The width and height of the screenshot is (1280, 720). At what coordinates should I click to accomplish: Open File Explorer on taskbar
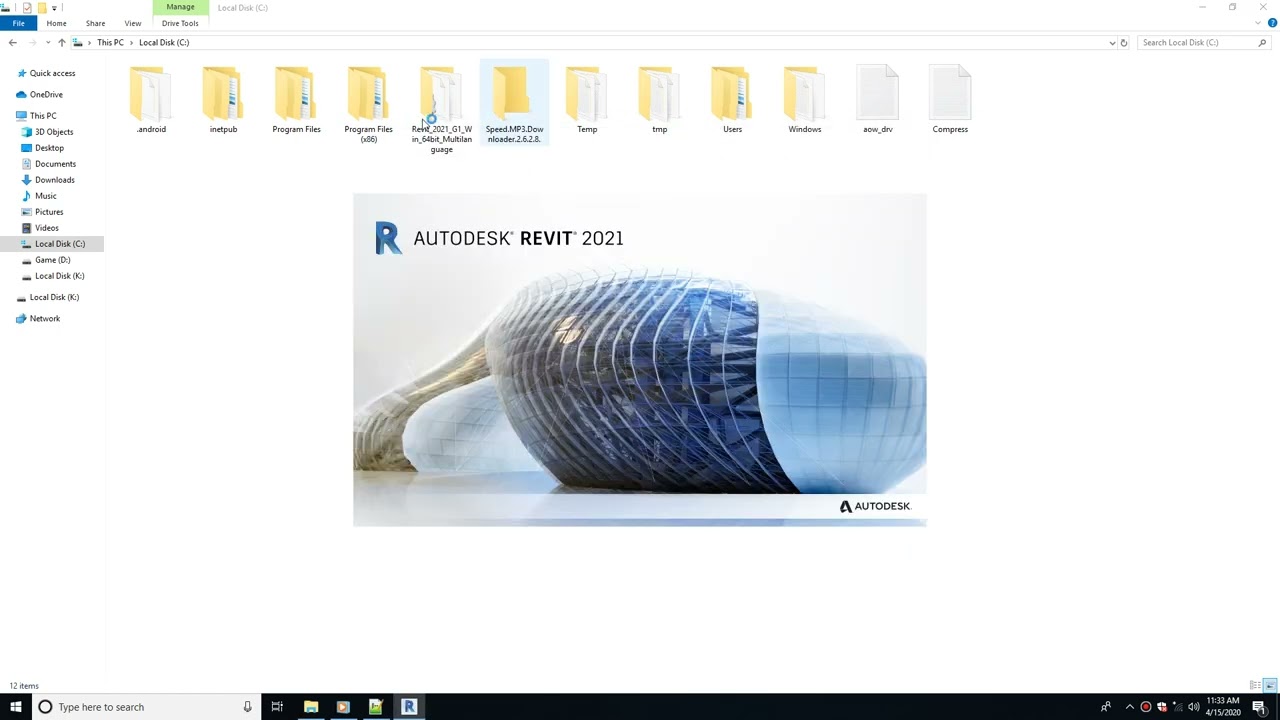[x=311, y=706]
